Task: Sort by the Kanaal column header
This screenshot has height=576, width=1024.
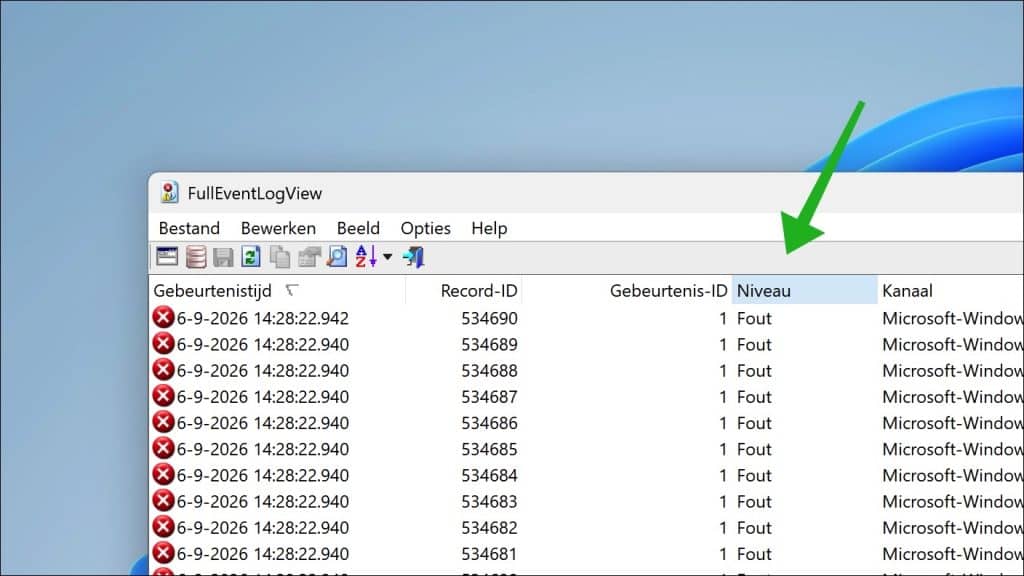Action: (950, 291)
